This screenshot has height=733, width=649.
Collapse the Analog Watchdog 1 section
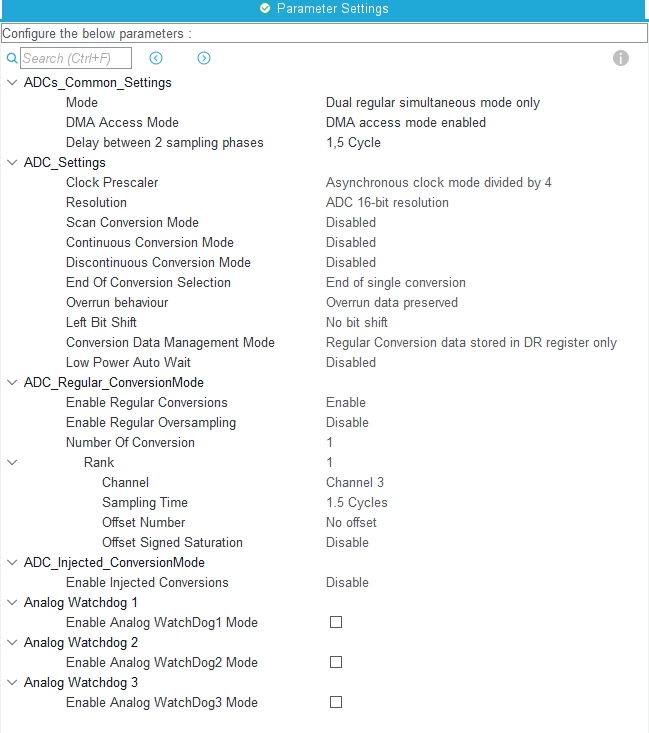(x=12, y=603)
